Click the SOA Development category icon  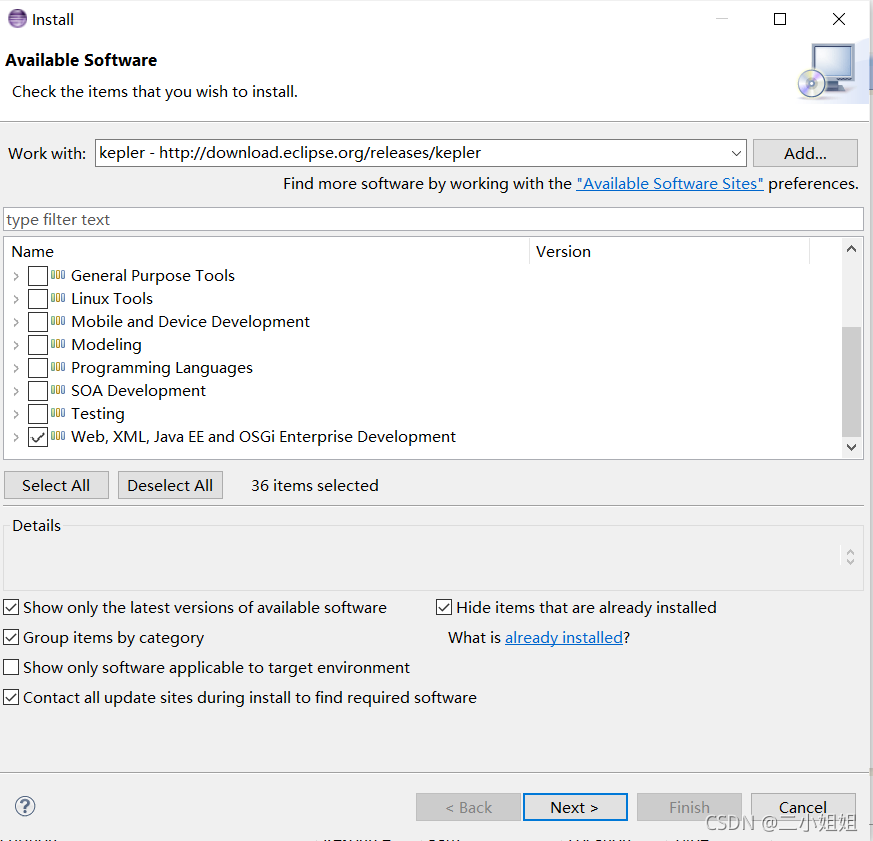58,390
